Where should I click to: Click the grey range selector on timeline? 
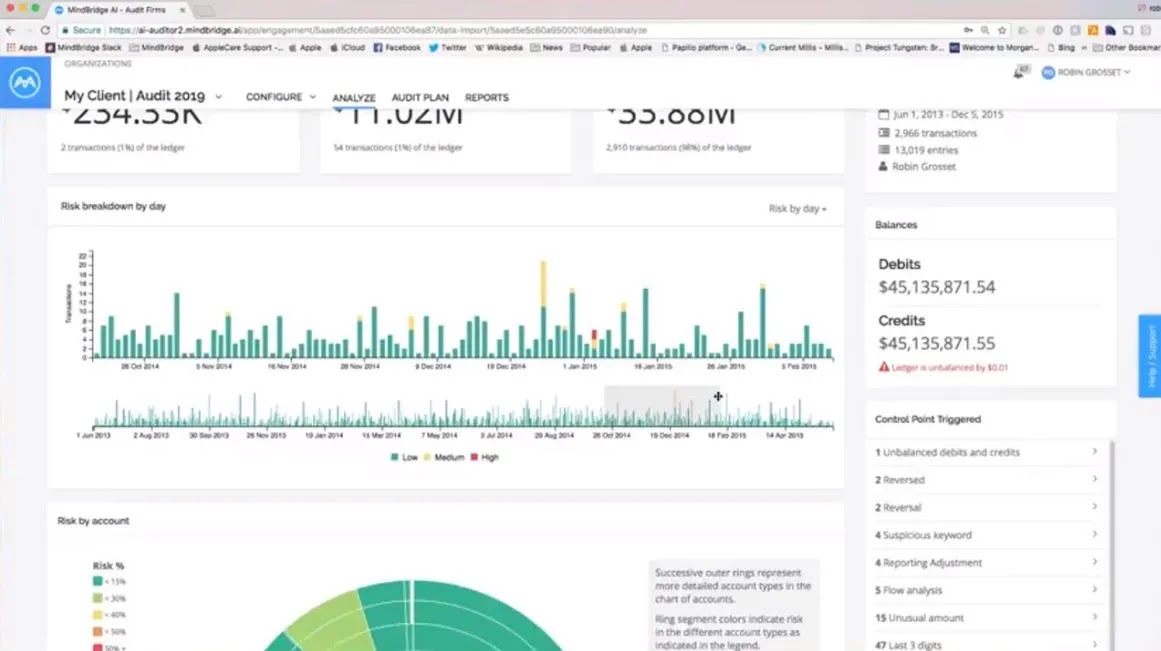(662, 405)
